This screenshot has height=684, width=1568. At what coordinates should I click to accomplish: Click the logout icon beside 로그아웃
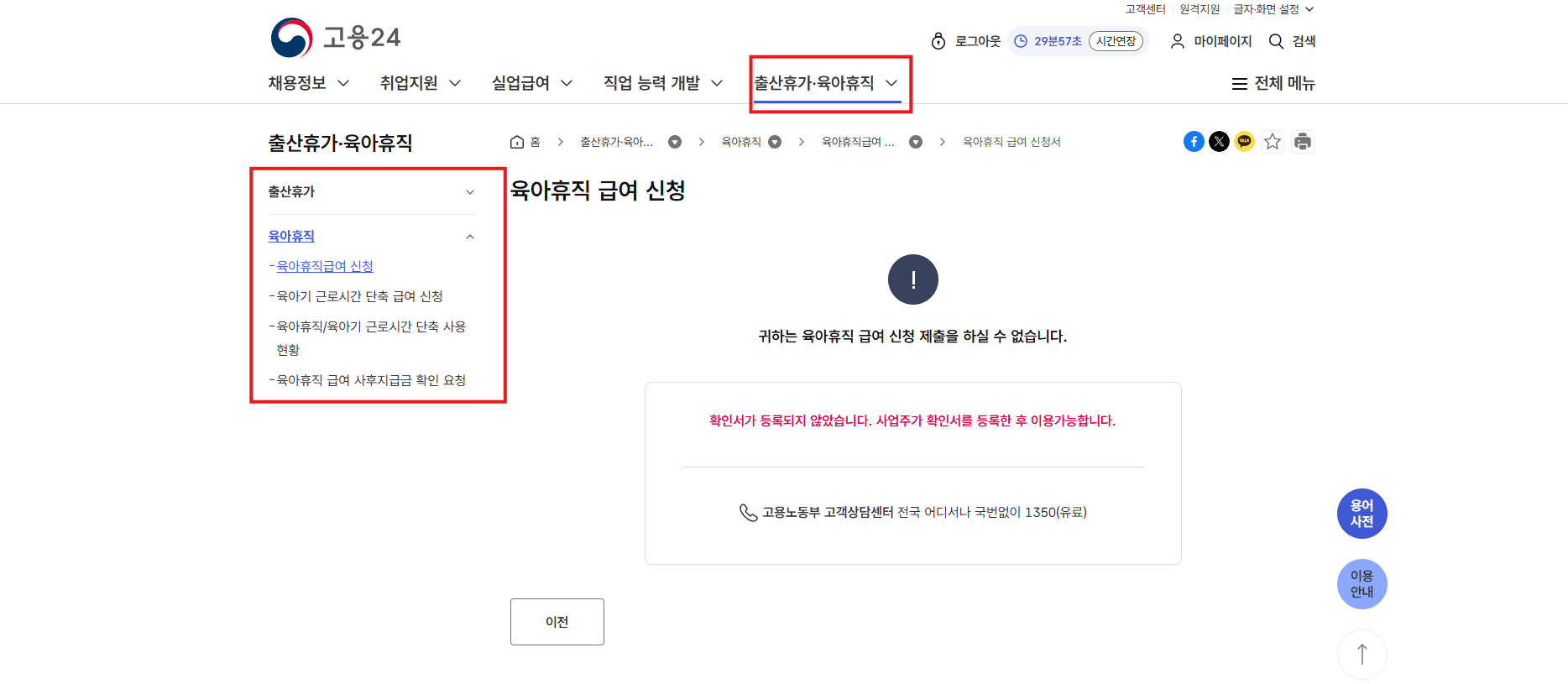938,41
